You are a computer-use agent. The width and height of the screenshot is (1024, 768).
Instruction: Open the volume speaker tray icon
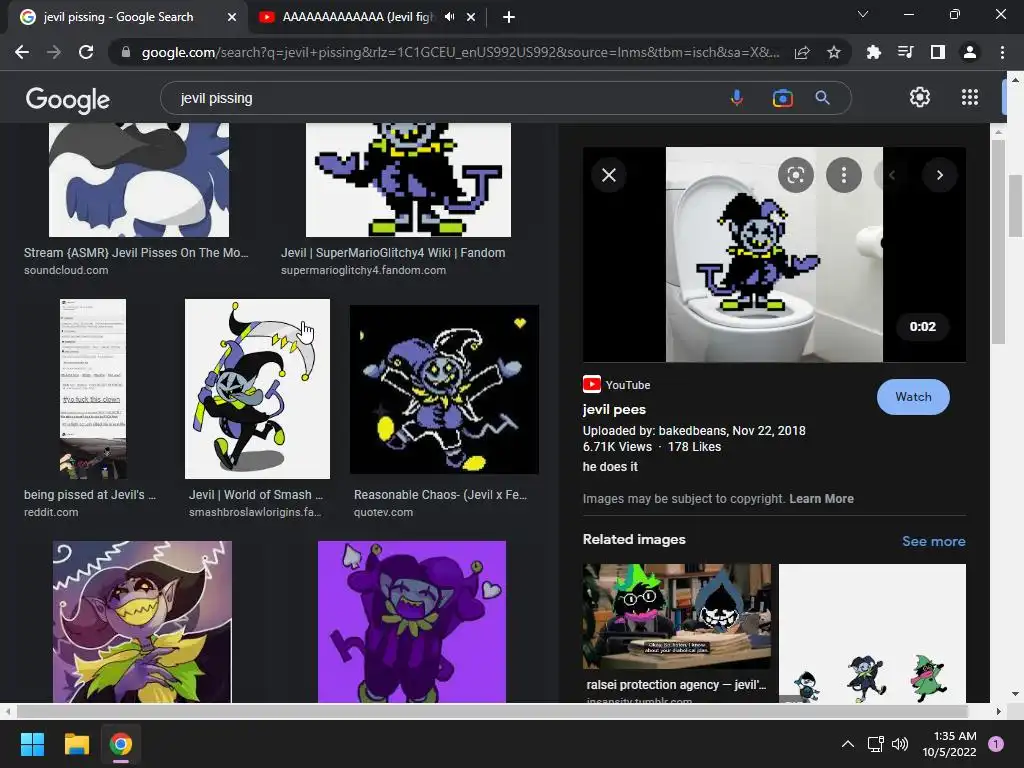click(x=900, y=744)
